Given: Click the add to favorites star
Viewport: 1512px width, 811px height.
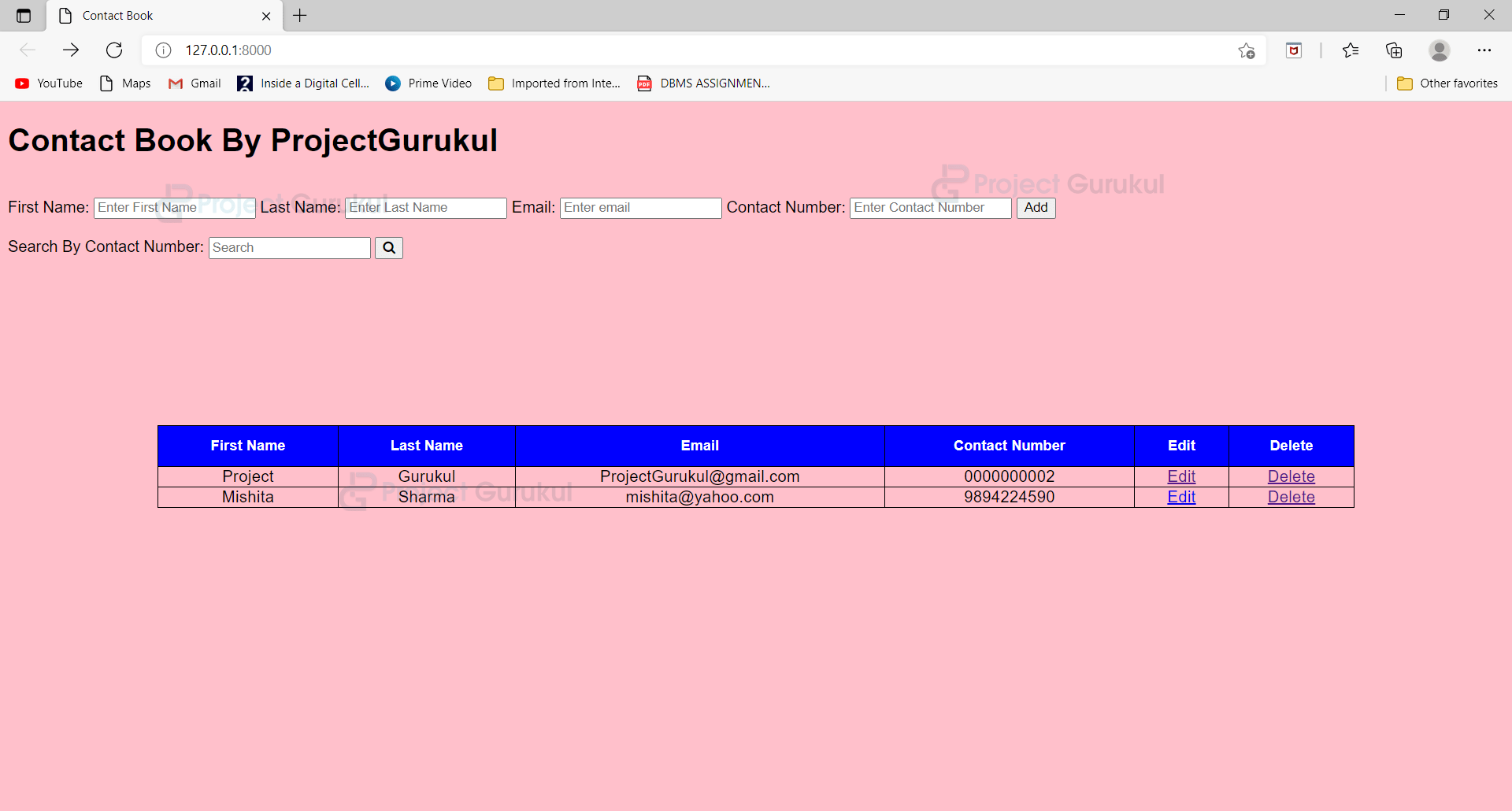Looking at the screenshot, I should pyautogui.click(x=1247, y=50).
